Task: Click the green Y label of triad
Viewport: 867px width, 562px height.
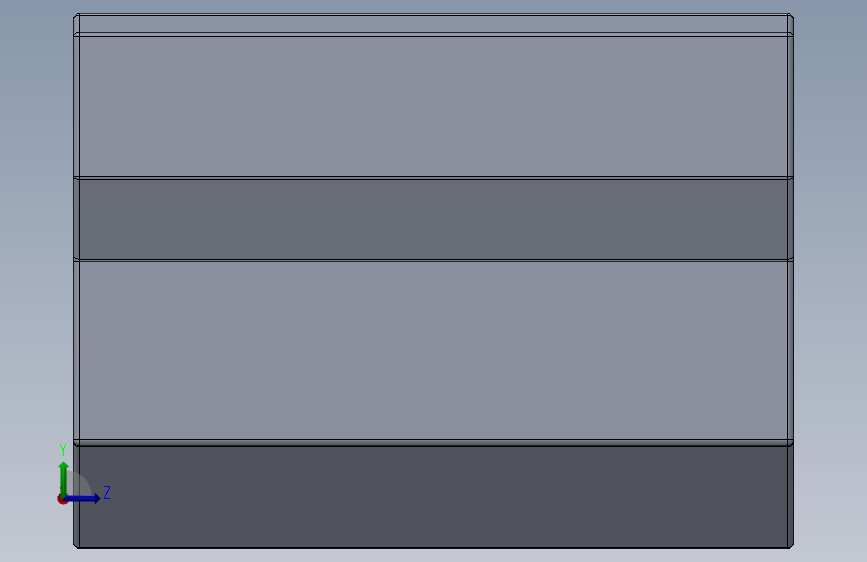Action: pyautogui.click(x=63, y=450)
